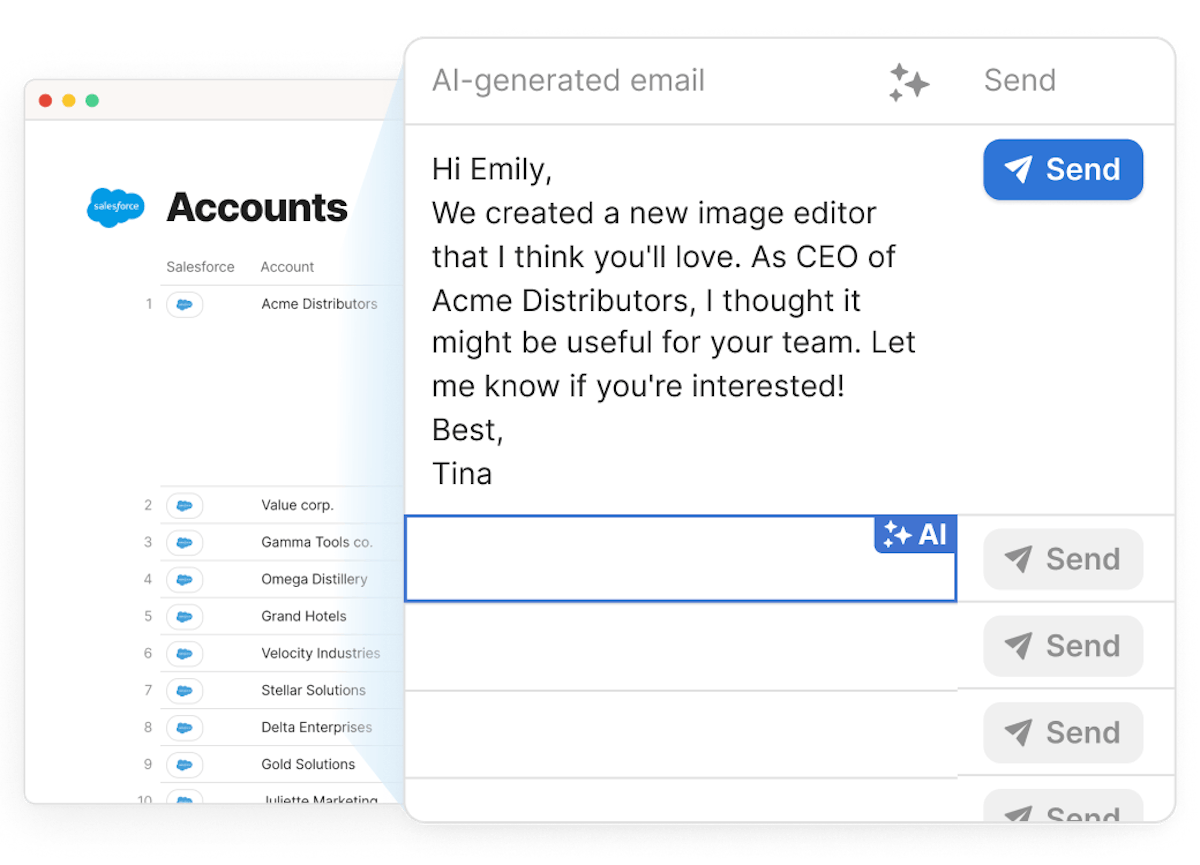Open the Stellar Solutions account

[x=314, y=690]
